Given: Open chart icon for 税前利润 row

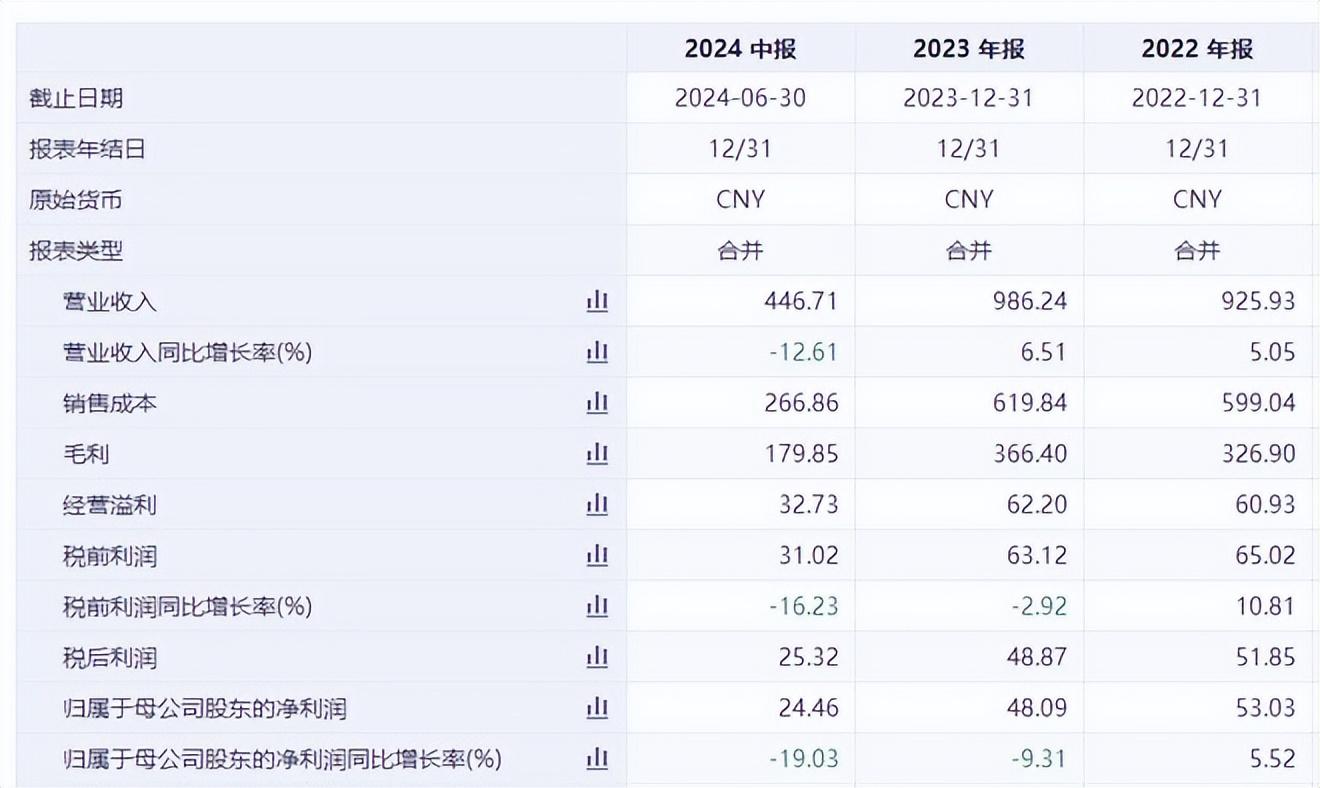Looking at the screenshot, I should pos(597,555).
